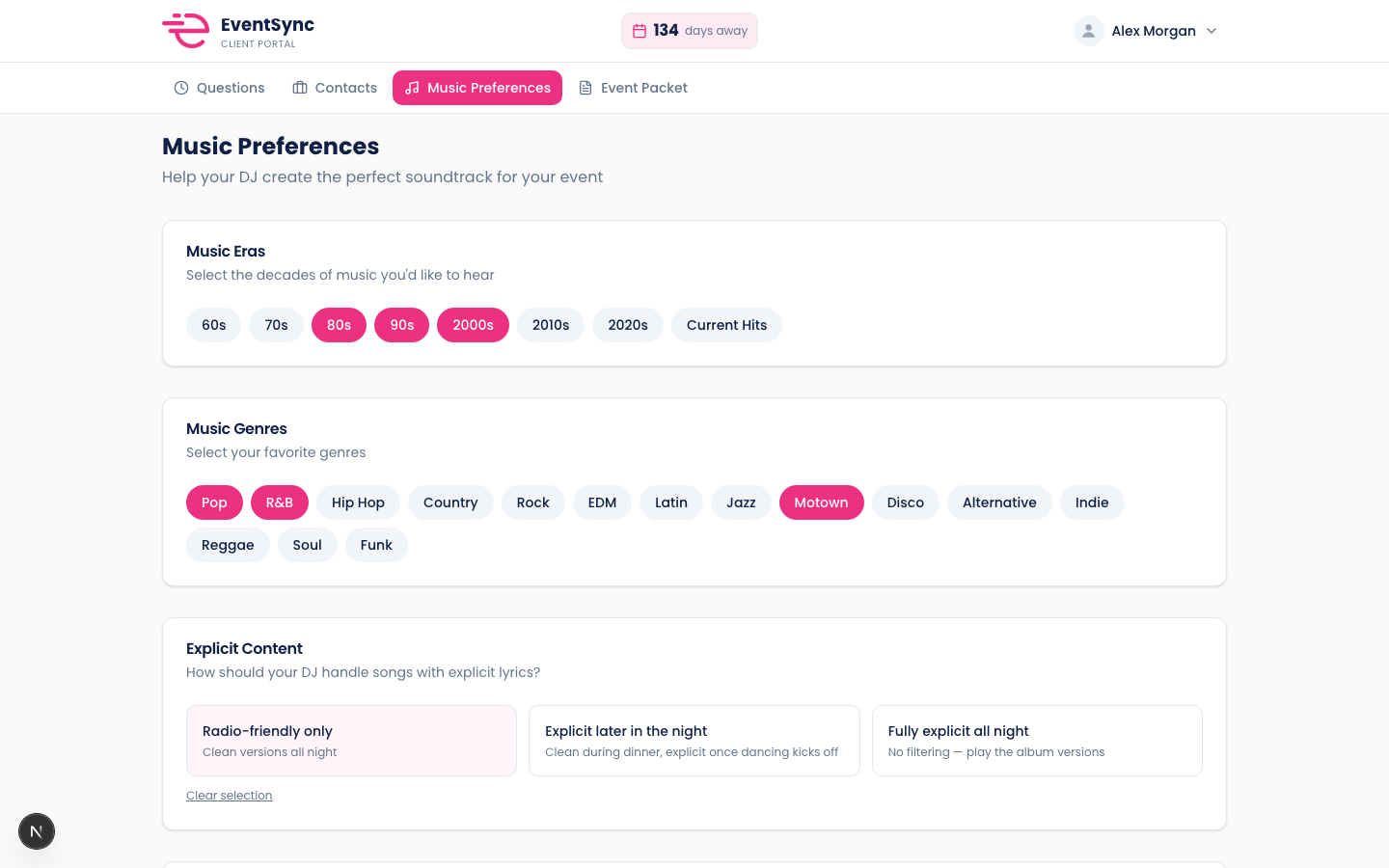
Task: Pick the Jazz genre chip
Action: [x=741, y=502]
